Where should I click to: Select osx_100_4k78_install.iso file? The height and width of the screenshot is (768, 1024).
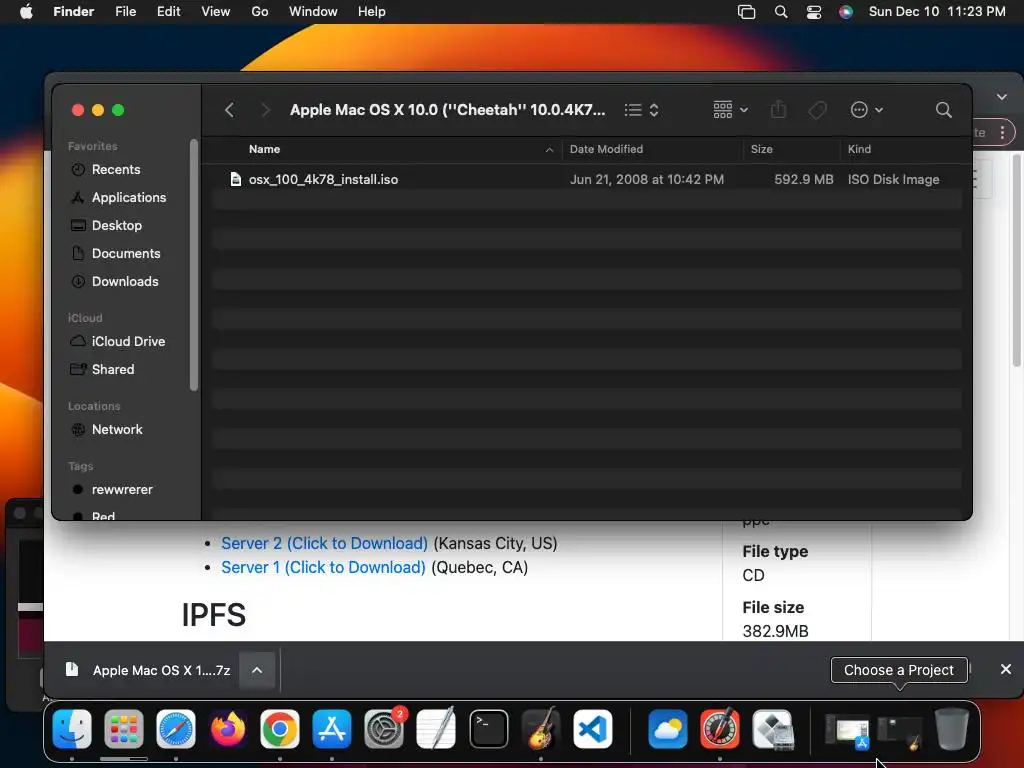586,179
